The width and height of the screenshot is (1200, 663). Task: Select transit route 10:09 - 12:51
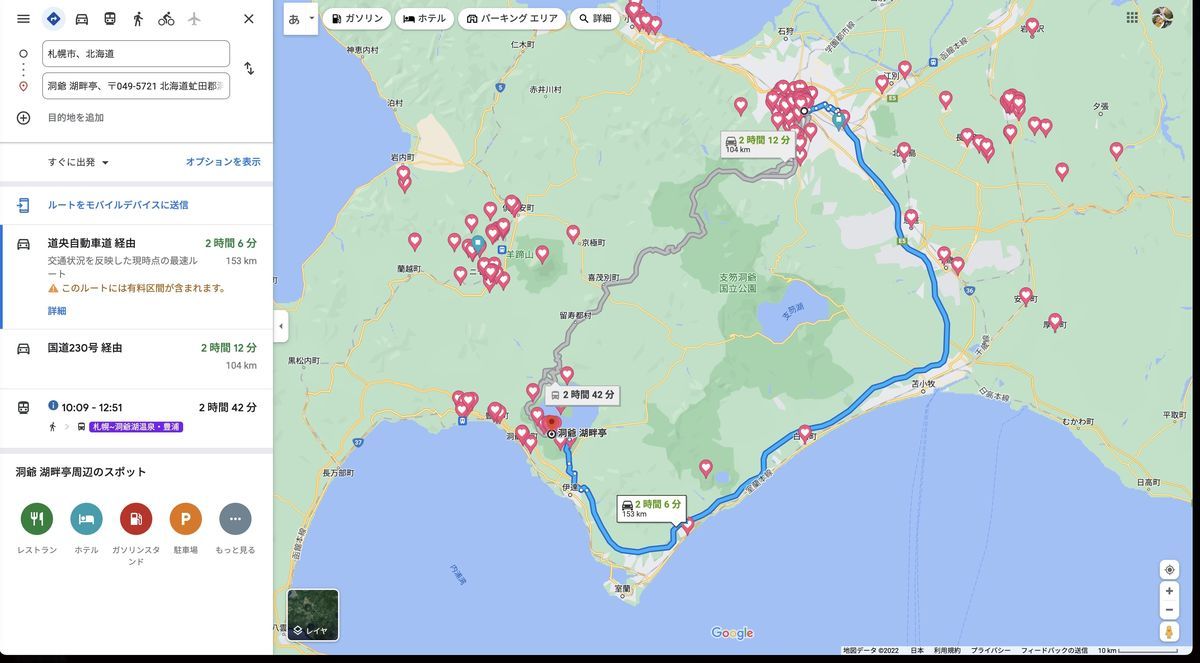(x=136, y=417)
